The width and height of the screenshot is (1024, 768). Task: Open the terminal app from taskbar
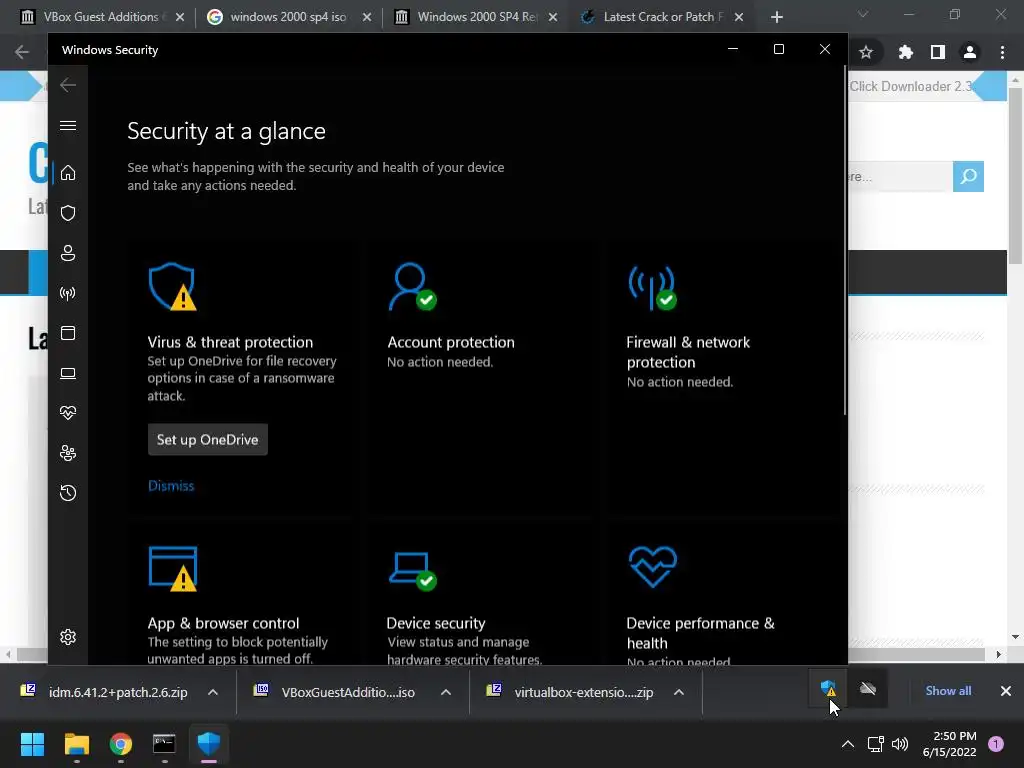(165, 744)
